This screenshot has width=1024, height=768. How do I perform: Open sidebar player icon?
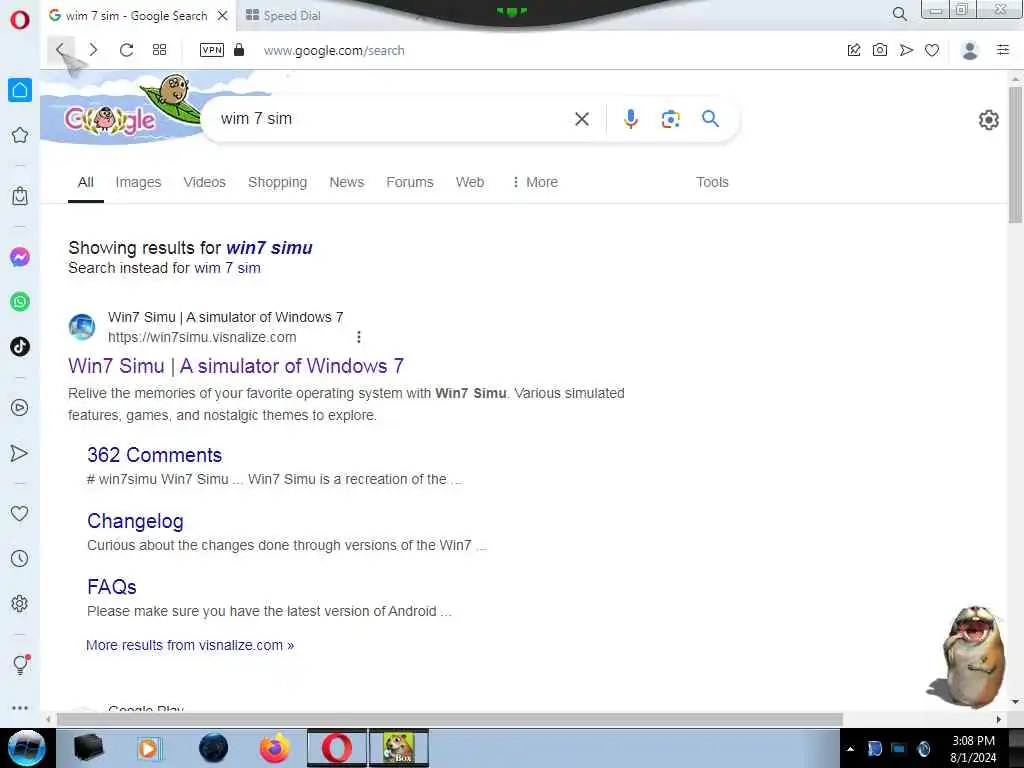point(20,408)
